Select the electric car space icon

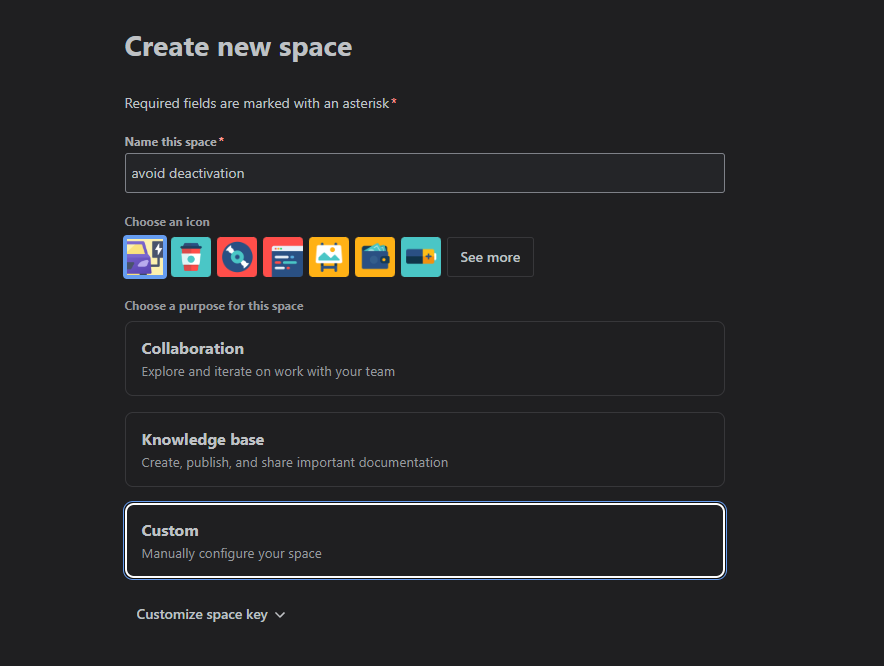[x=145, y=257]
